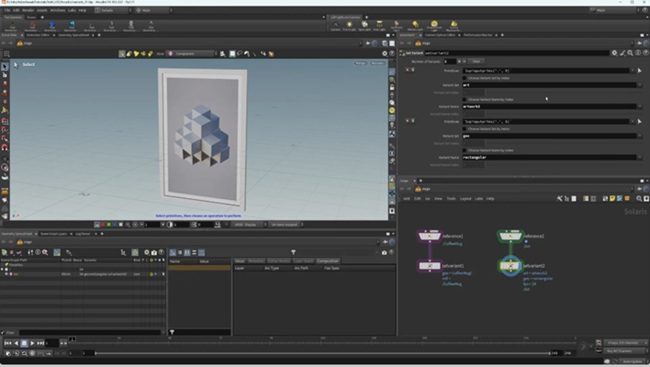Enable first Choose Variant Set by Index checkbox

[464, 78]
